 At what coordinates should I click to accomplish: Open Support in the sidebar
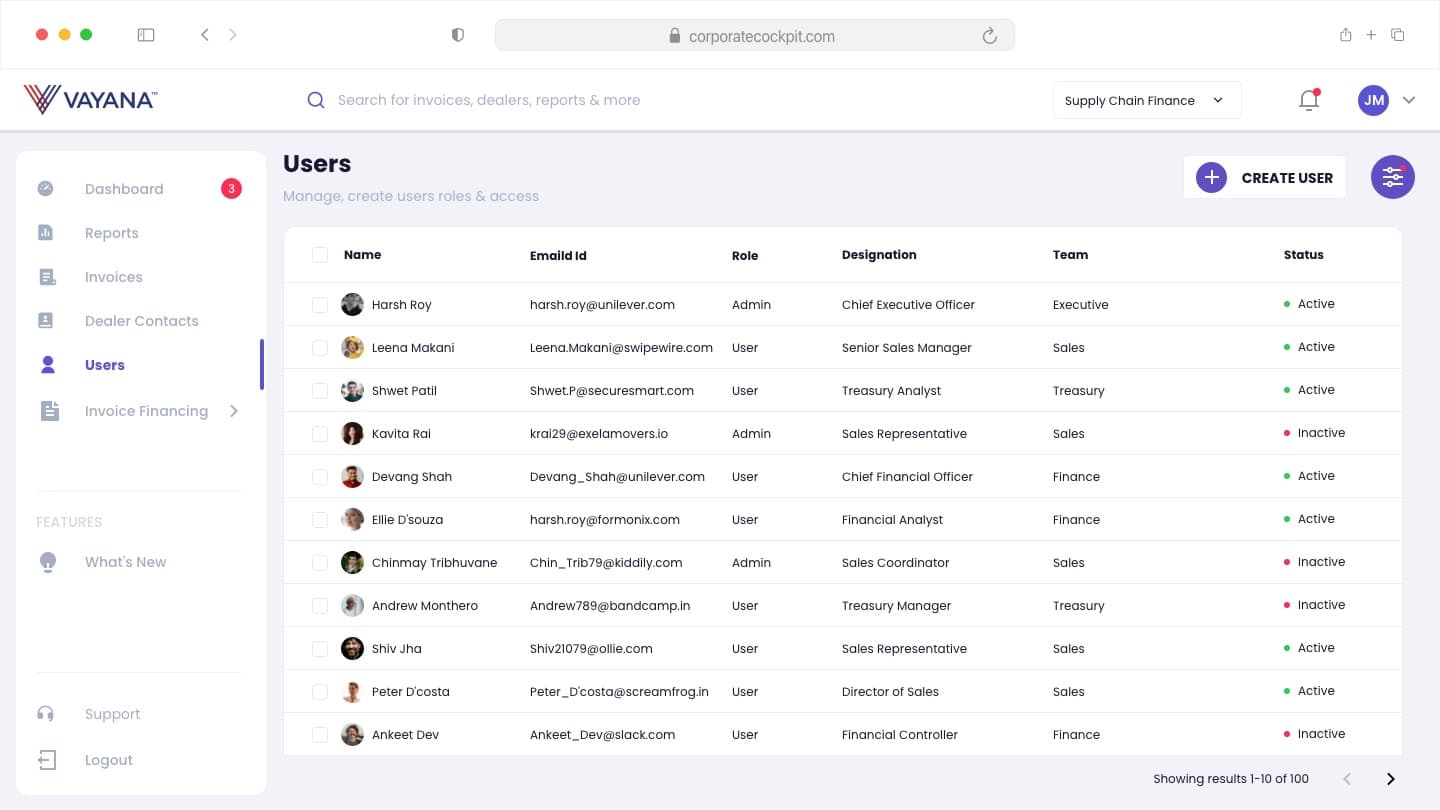pos(113,714)
